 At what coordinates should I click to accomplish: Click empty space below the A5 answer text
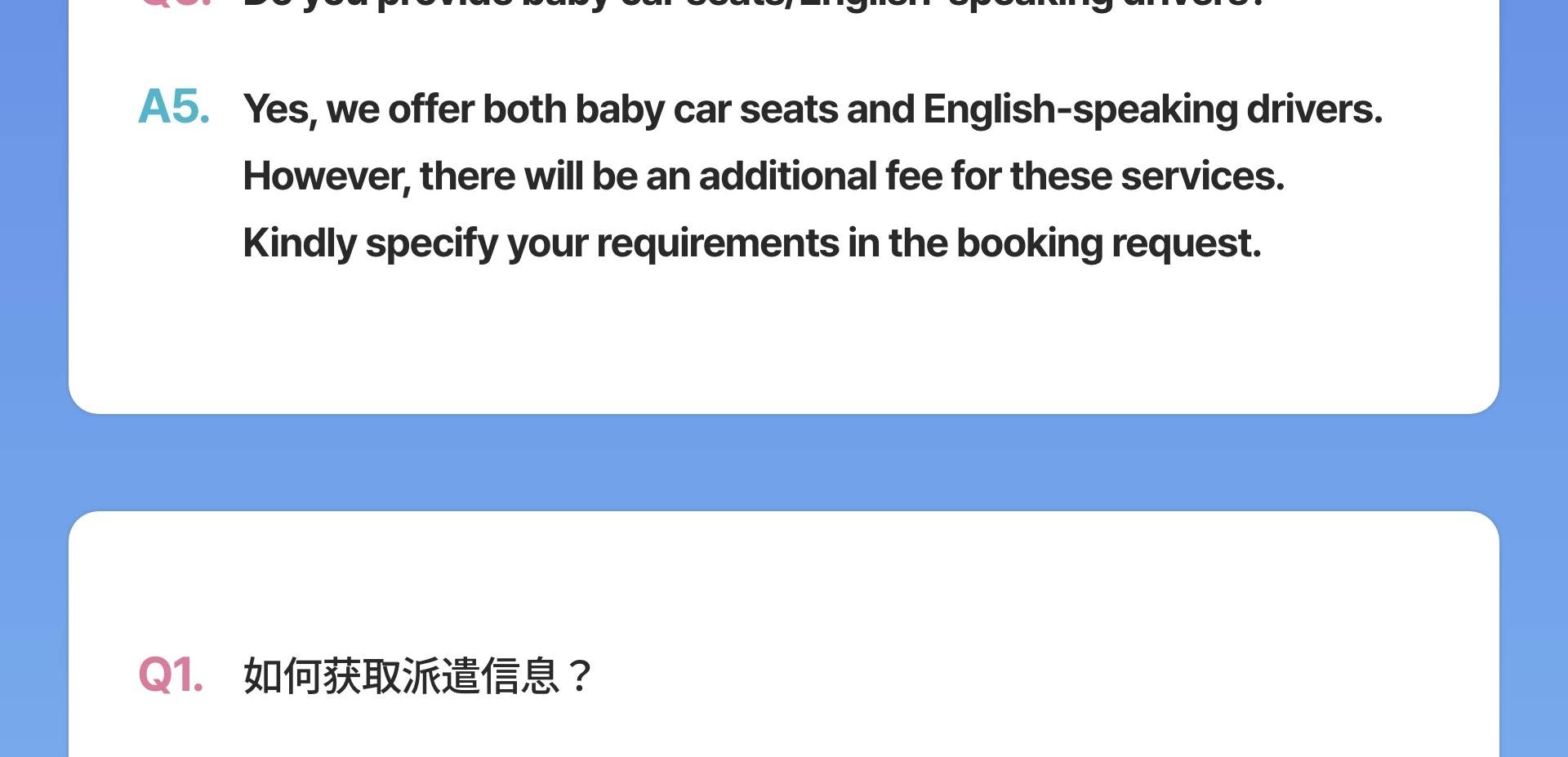tap(784, 335)
